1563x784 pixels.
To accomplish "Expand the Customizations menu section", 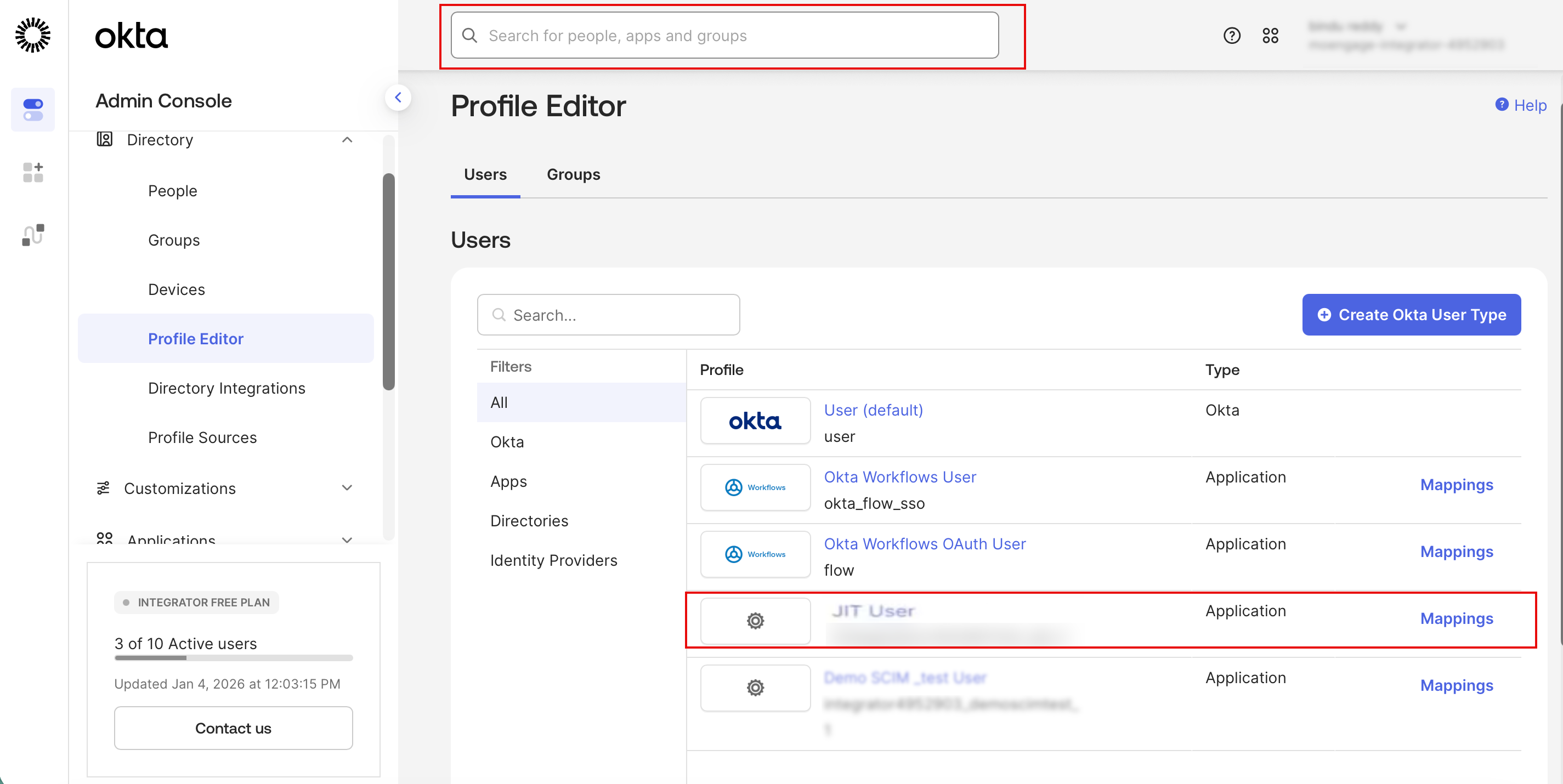I will (x=347, y=488).
